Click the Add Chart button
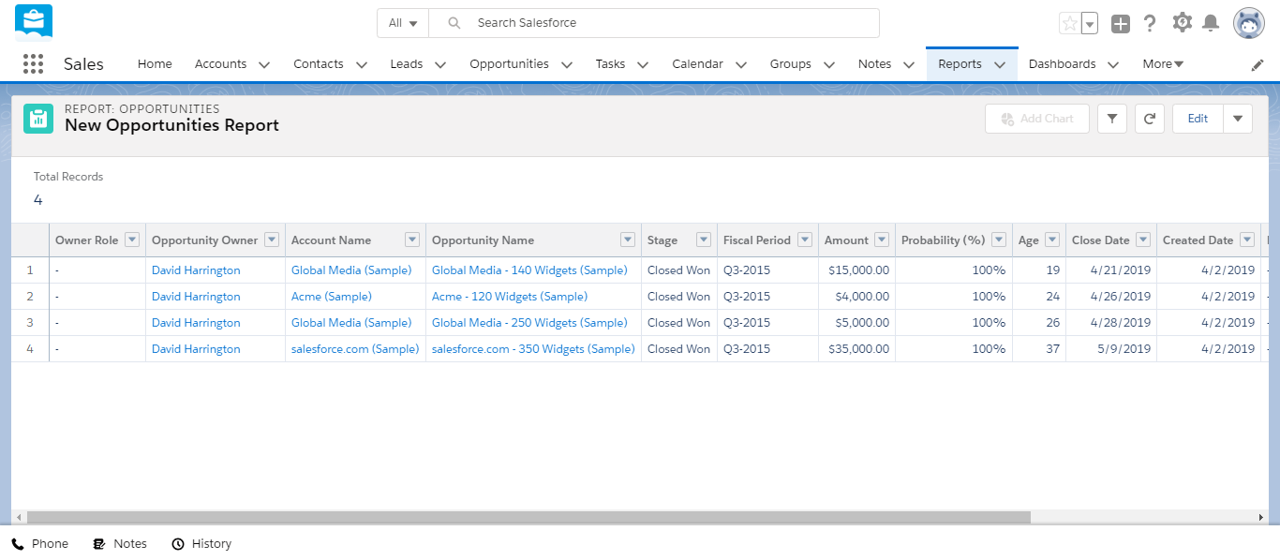 pyautogui.click(x=1037, y=118)
